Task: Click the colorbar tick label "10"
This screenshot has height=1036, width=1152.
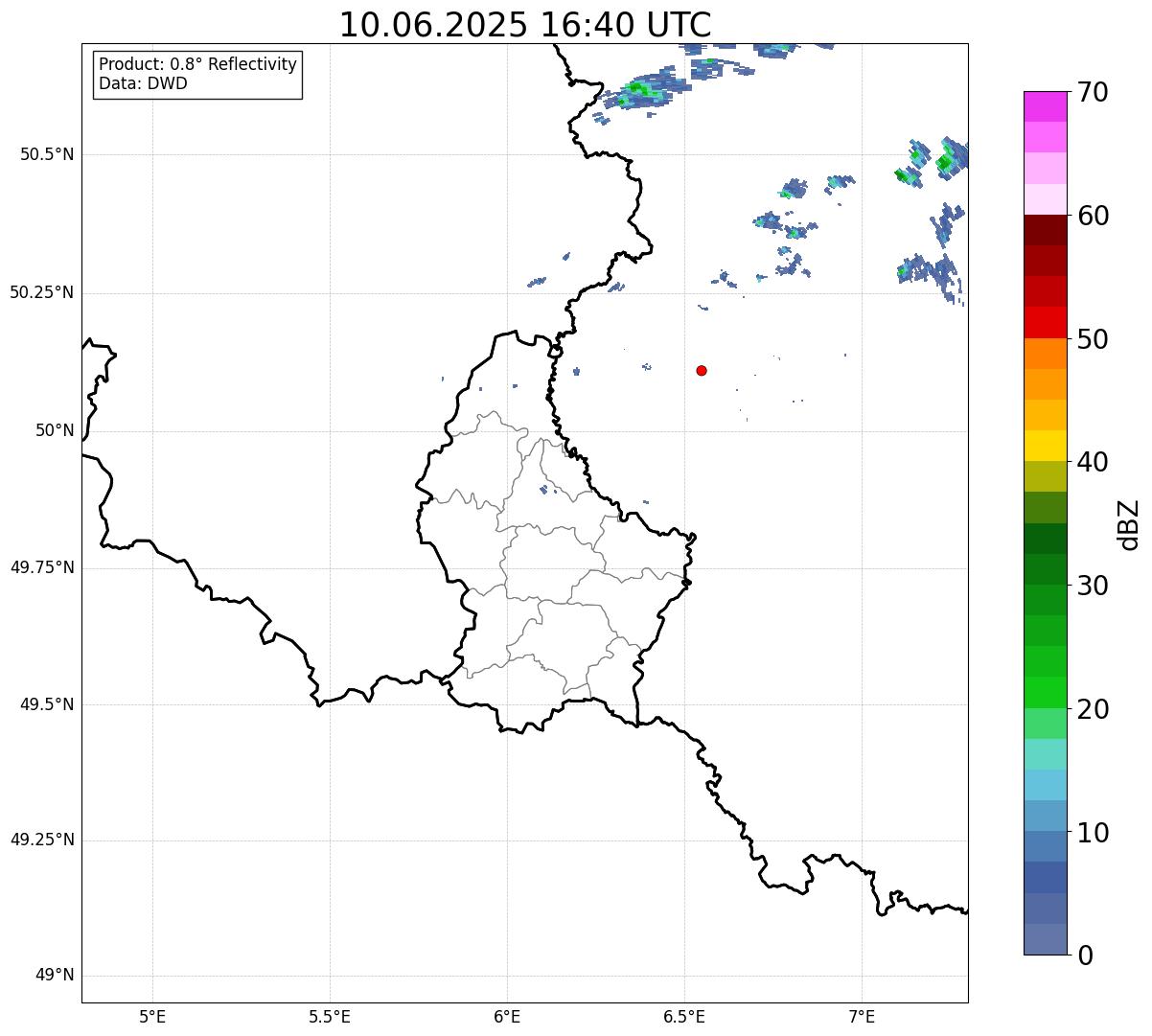Action: [x=1092, y=833]
